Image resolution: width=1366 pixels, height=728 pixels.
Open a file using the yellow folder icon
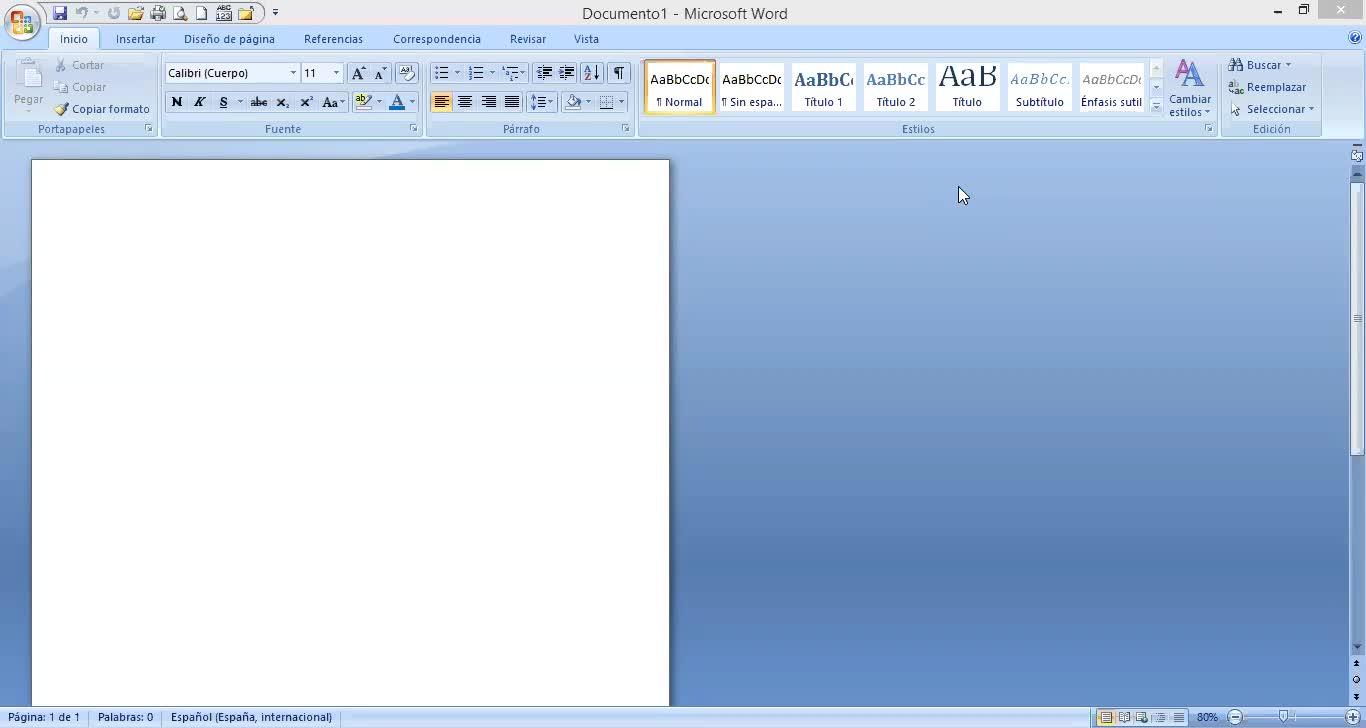tap(136, 13)
